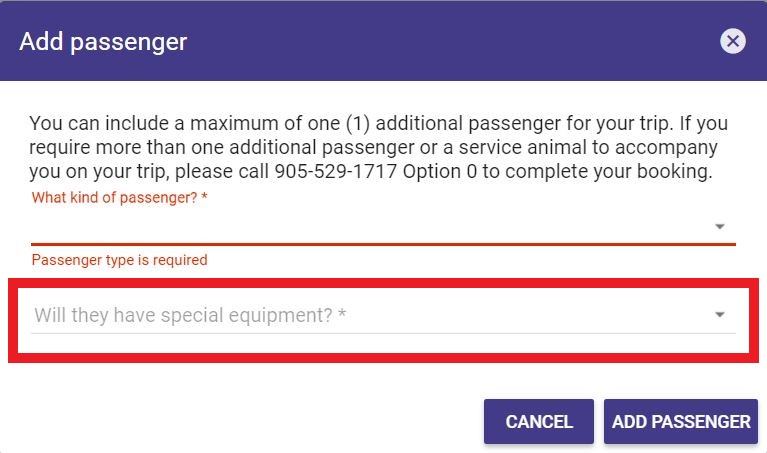Screen dimensions: 767x453
Task: Open the special equipment dropdown arrow
Action: tap(720, 315)
